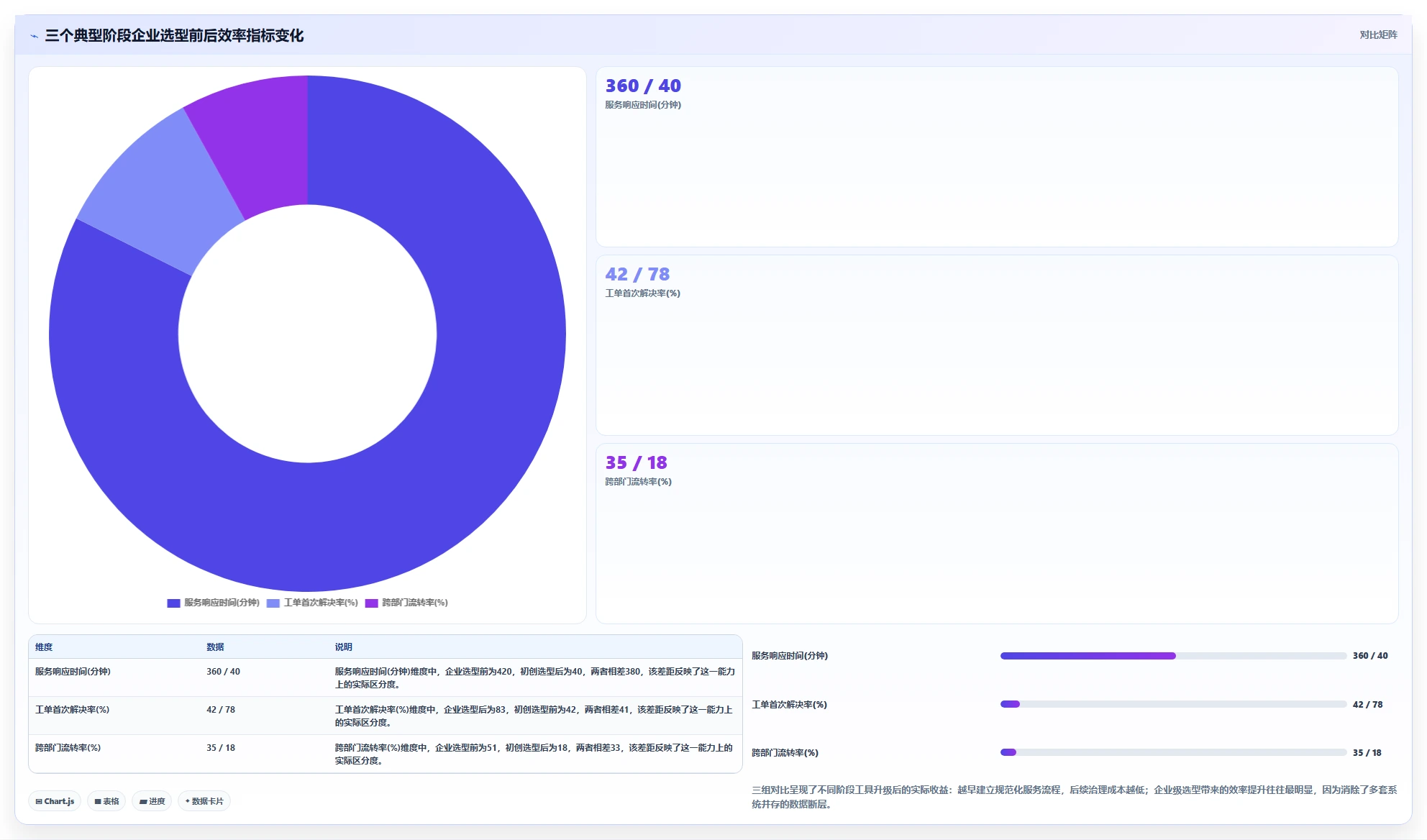Toggle the 工单首次解决率(%) legend label
Viewport: 1427px width, 840px height.
pyautogui.click(x=321, y=603)
